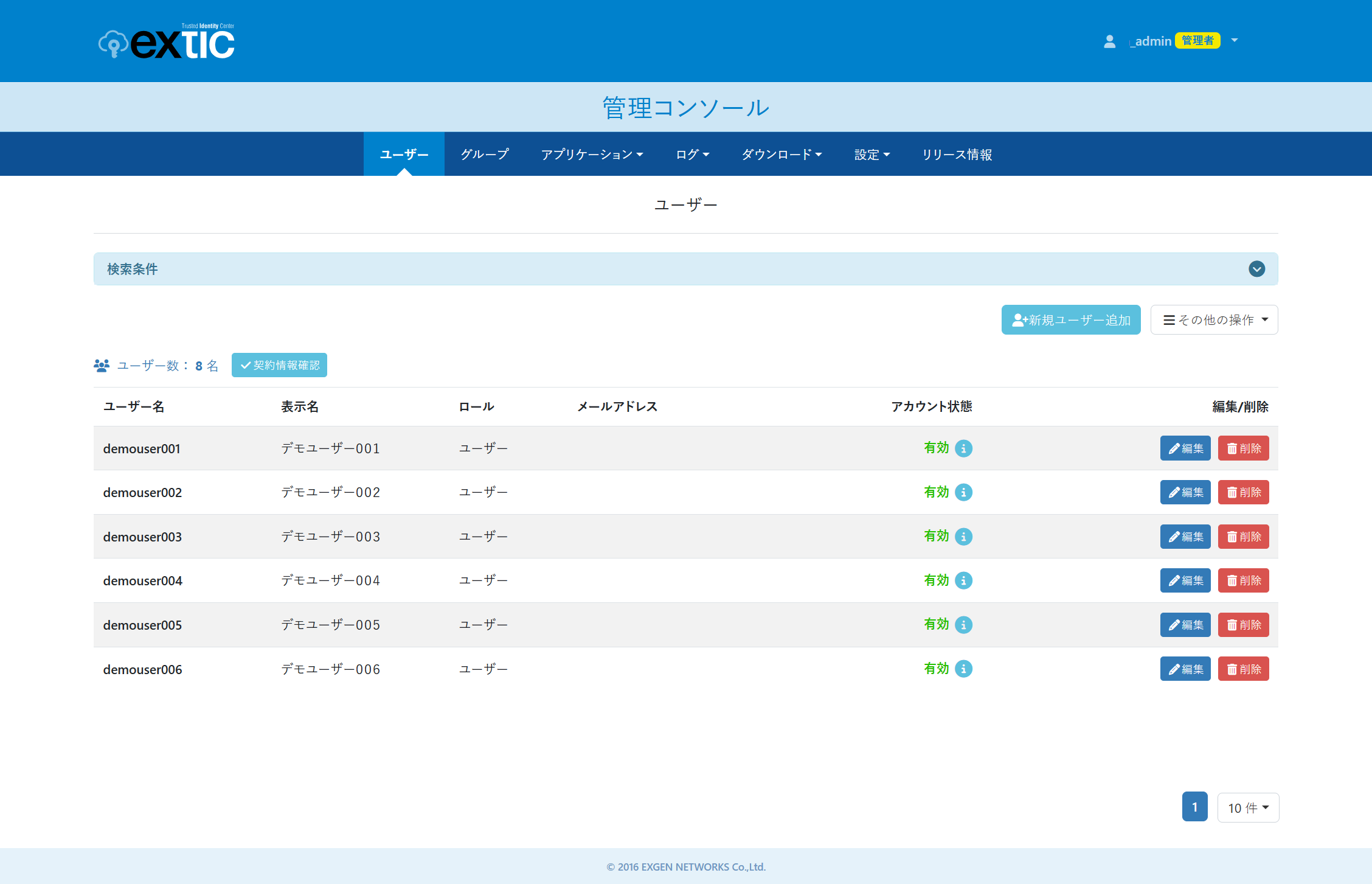Viewport: 1372px width, 884px height.
Task: Click the admin user profile icon
Action: (x=1109, y=41)
